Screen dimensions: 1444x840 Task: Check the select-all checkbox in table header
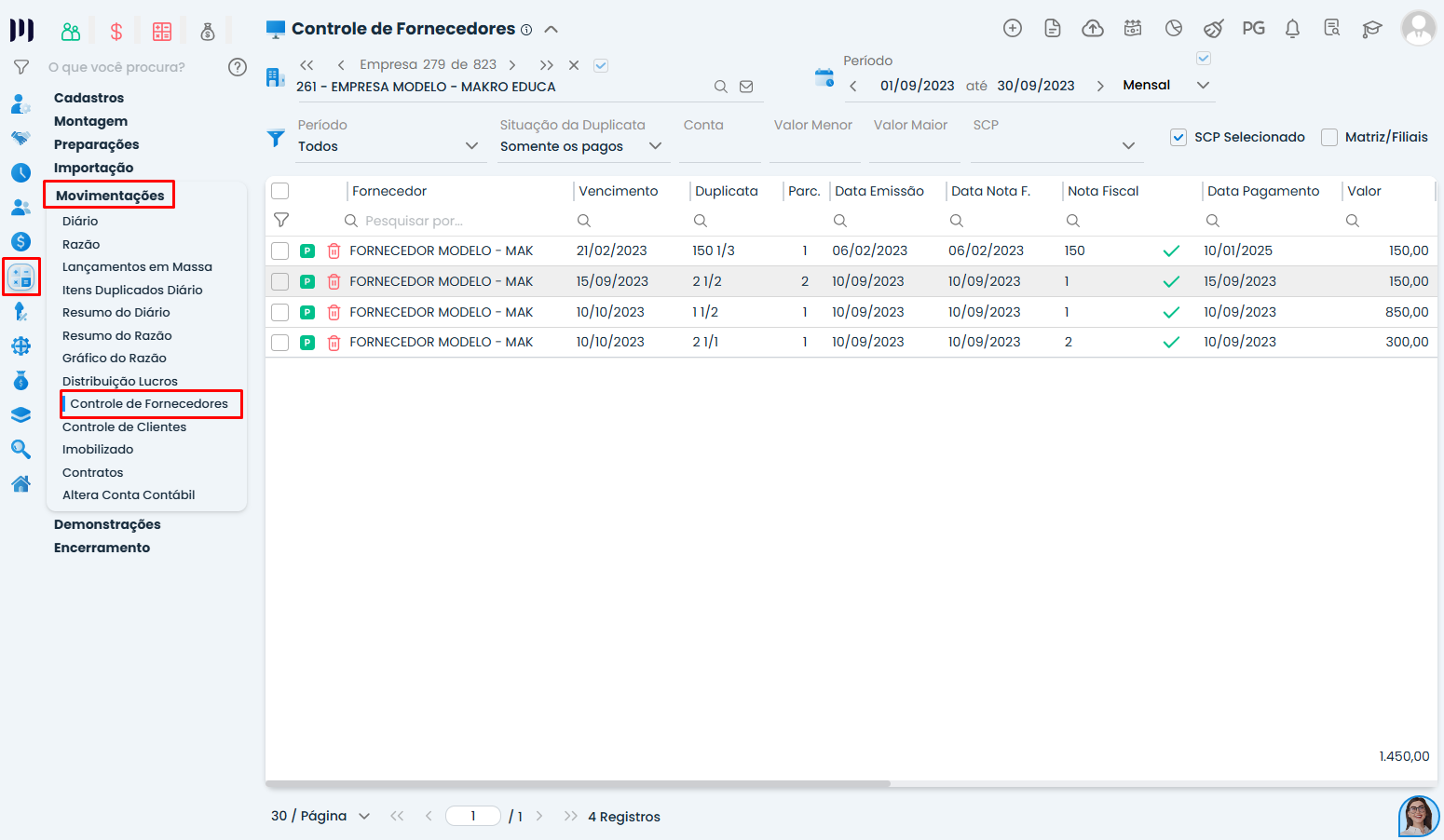pyautogui.click(x=280, y=191)
